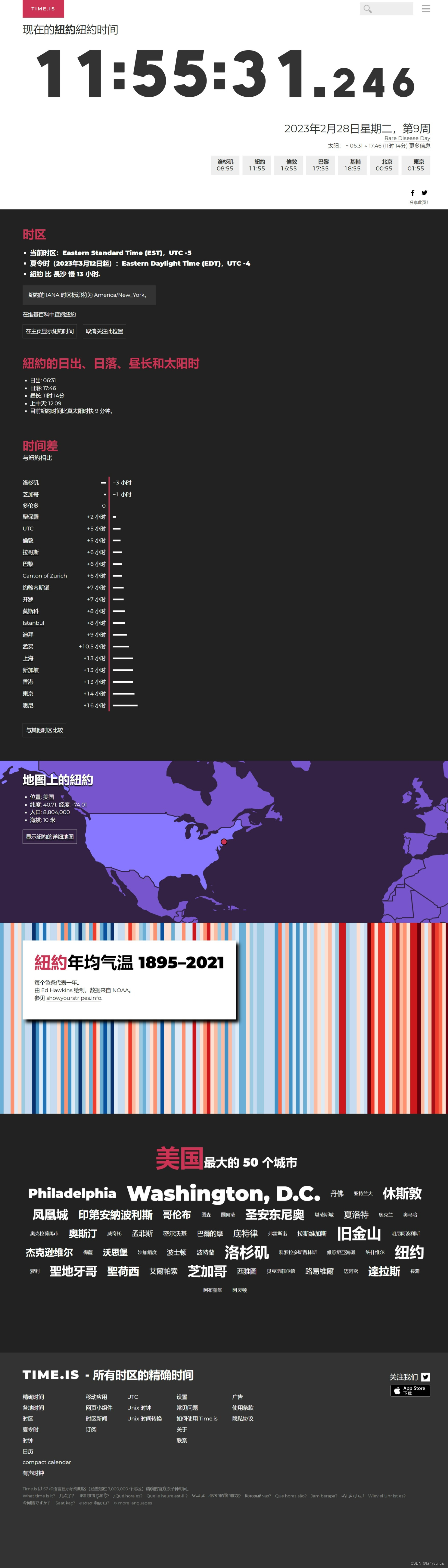
Task: Open 達拉斯 city link
Action: pos(384,1272)
